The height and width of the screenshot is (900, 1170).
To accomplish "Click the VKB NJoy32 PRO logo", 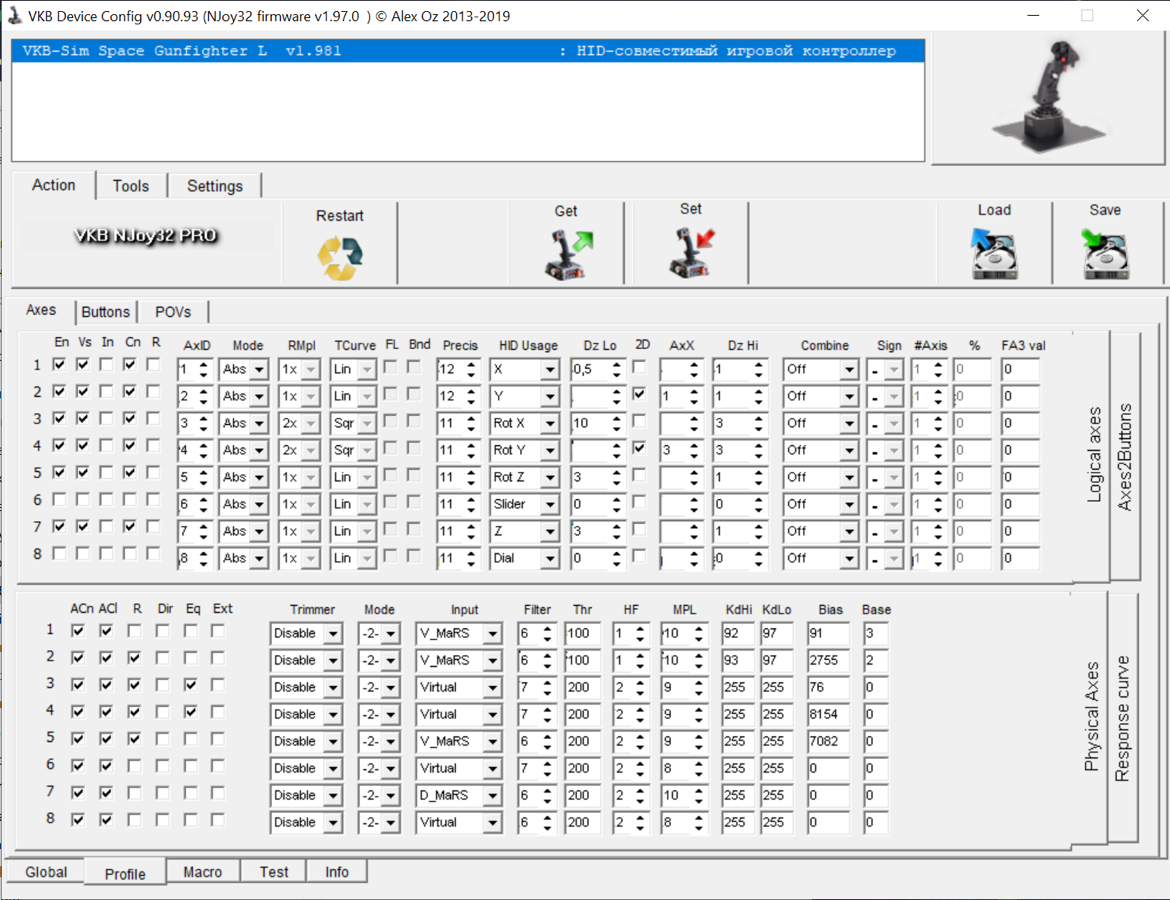I will pyautogui.click(x=146, y=236).
